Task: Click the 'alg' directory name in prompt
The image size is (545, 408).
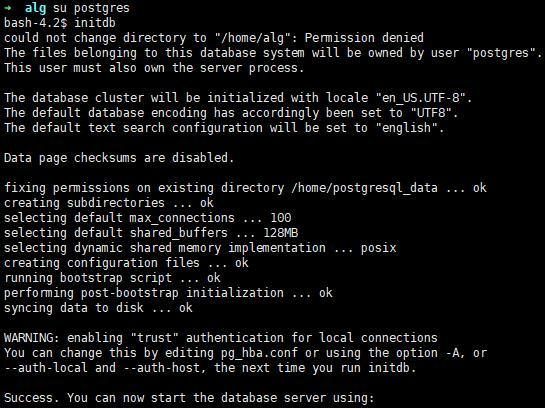Action: [35, 8]
